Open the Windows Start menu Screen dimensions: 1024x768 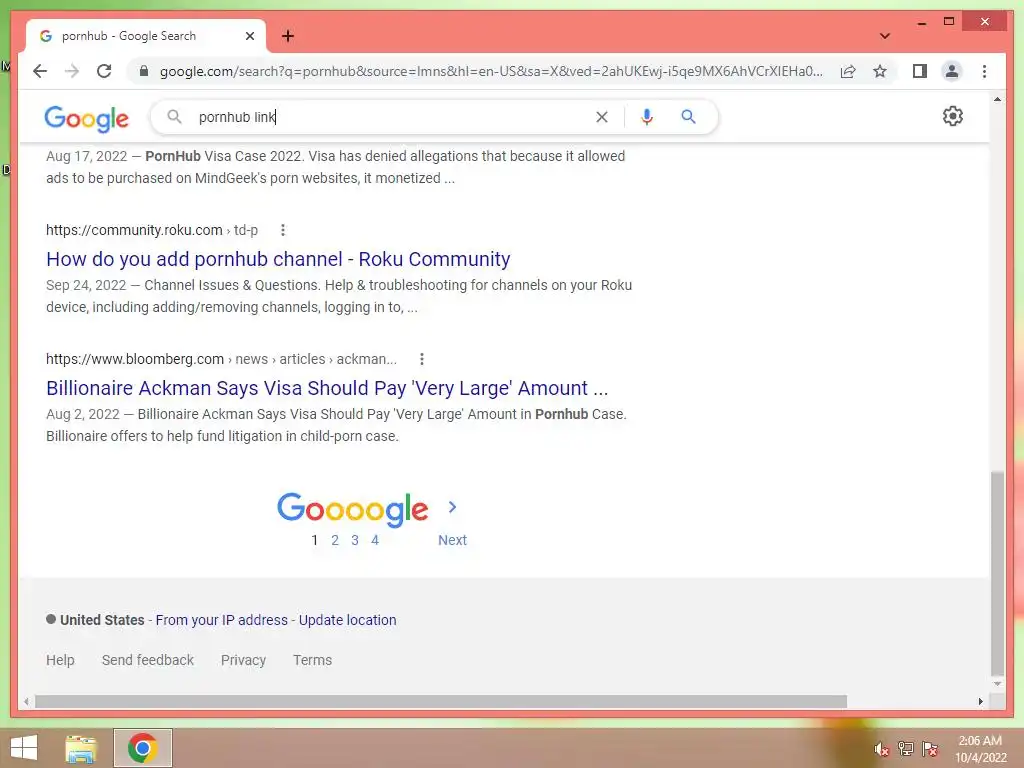pos(24,748)
